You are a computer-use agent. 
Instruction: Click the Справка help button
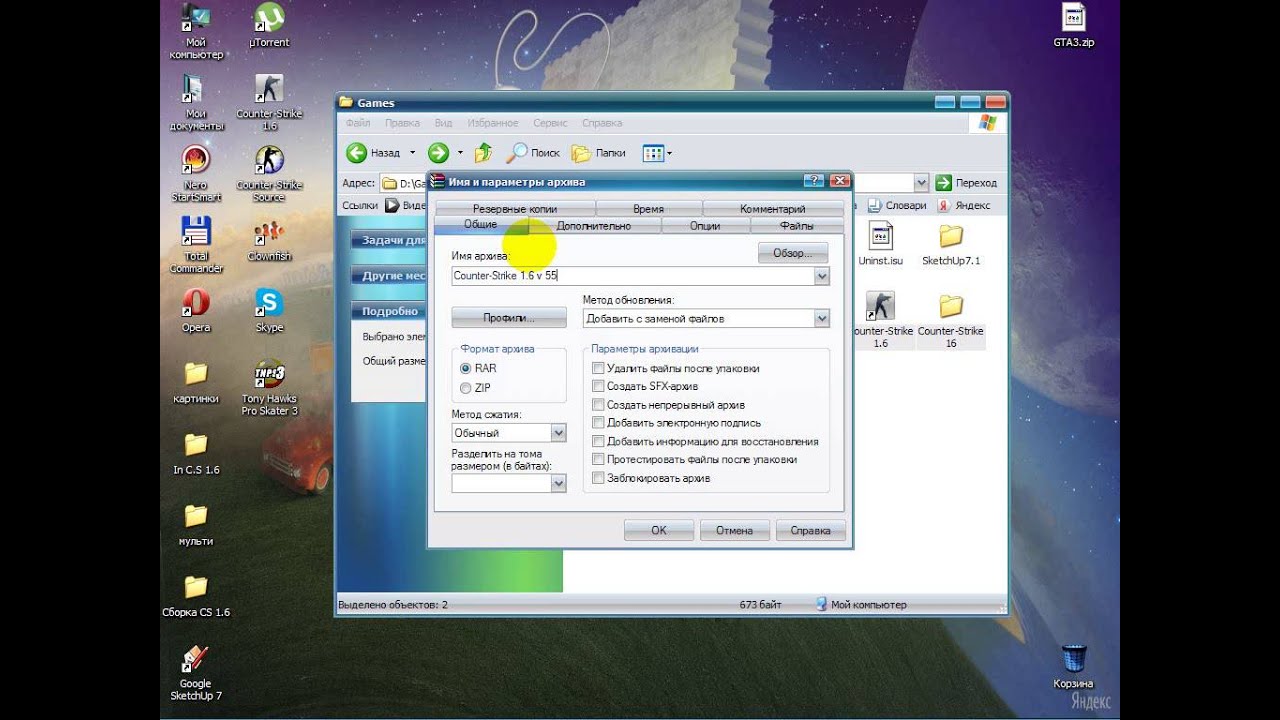811,530
